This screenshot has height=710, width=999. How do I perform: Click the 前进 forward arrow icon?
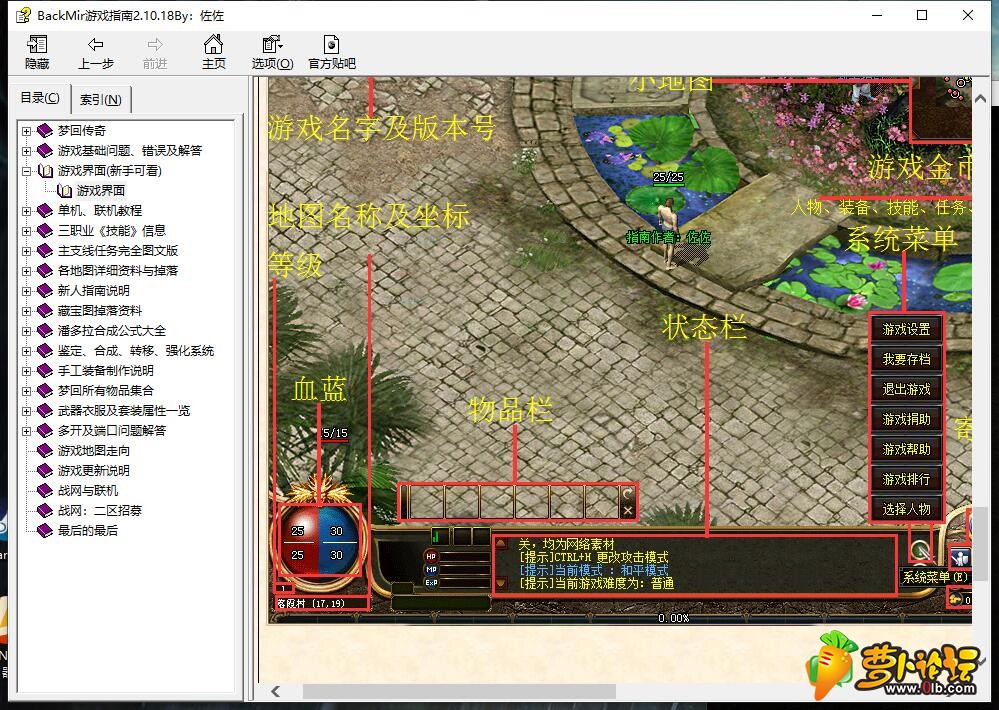(x=155, y=45)
